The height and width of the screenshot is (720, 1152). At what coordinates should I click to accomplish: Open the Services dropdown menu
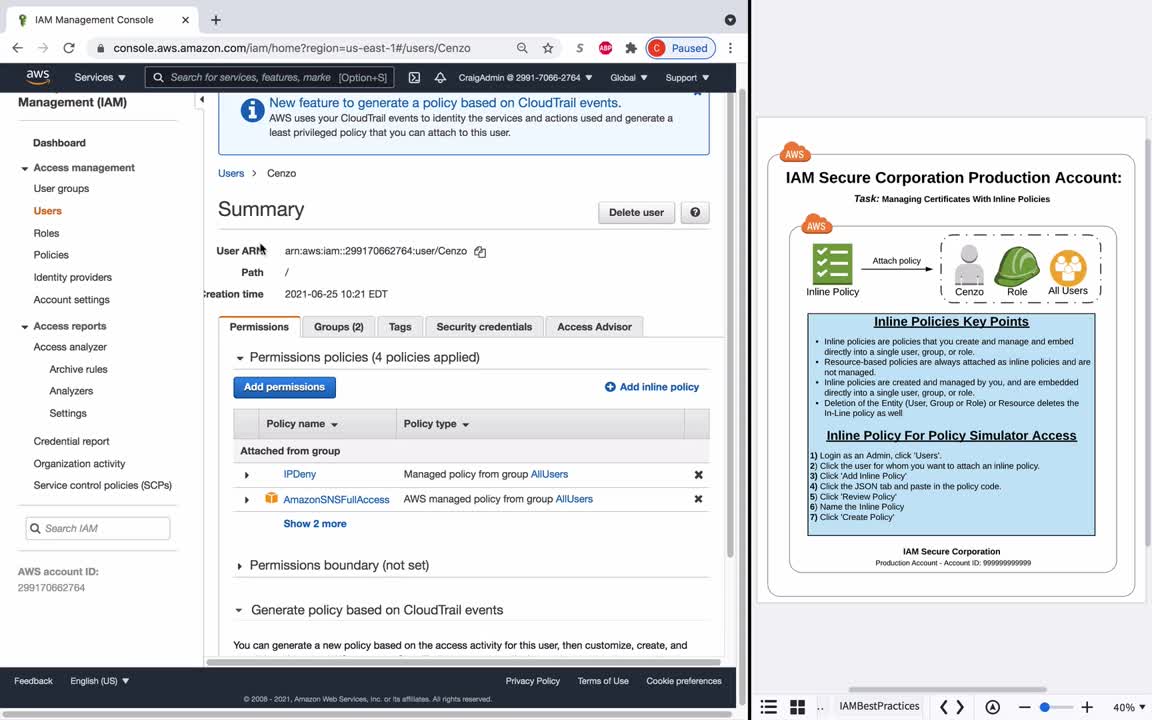(100, 77)
